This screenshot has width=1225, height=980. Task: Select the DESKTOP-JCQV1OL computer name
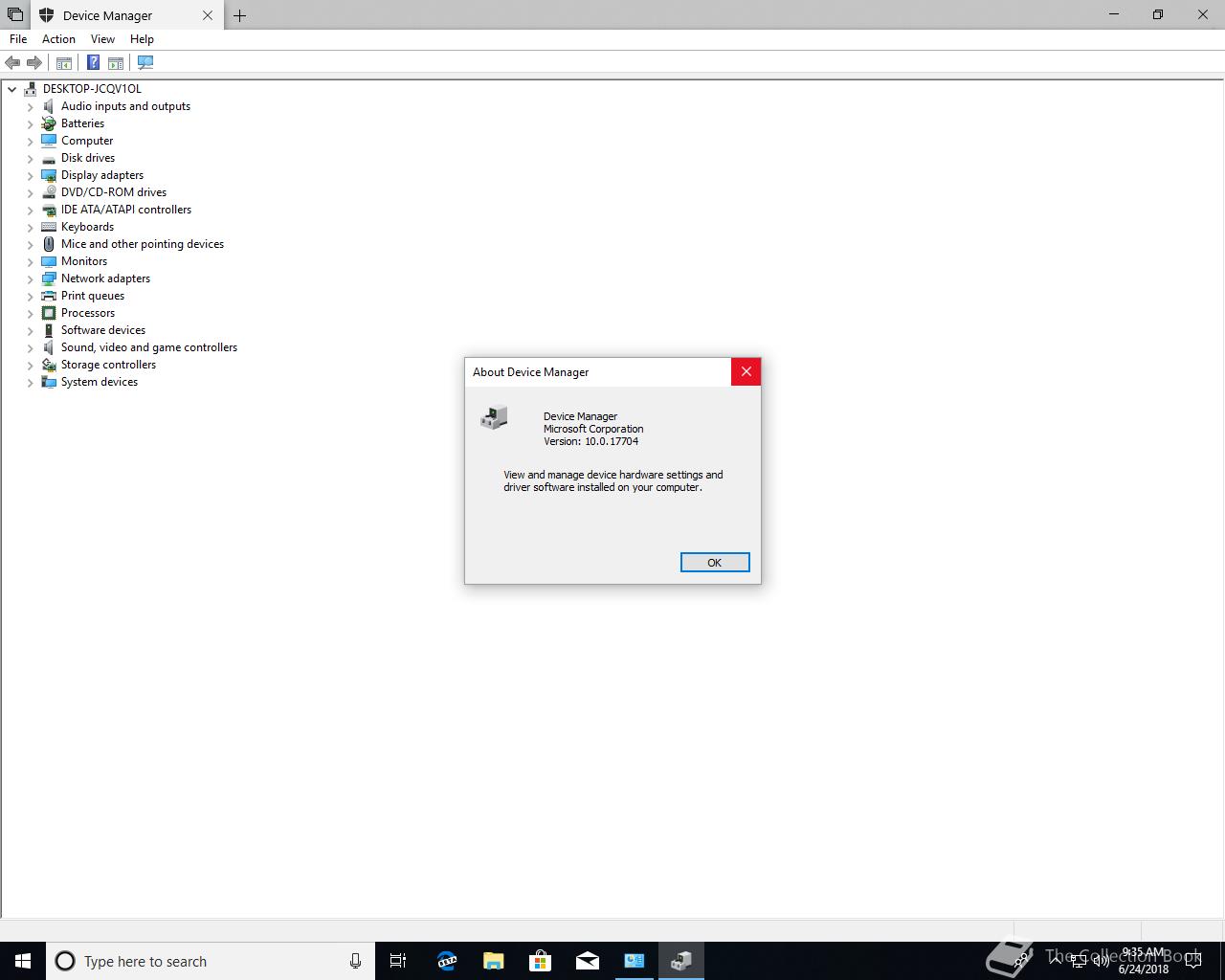pyautogui.click(x=92, y=89)
